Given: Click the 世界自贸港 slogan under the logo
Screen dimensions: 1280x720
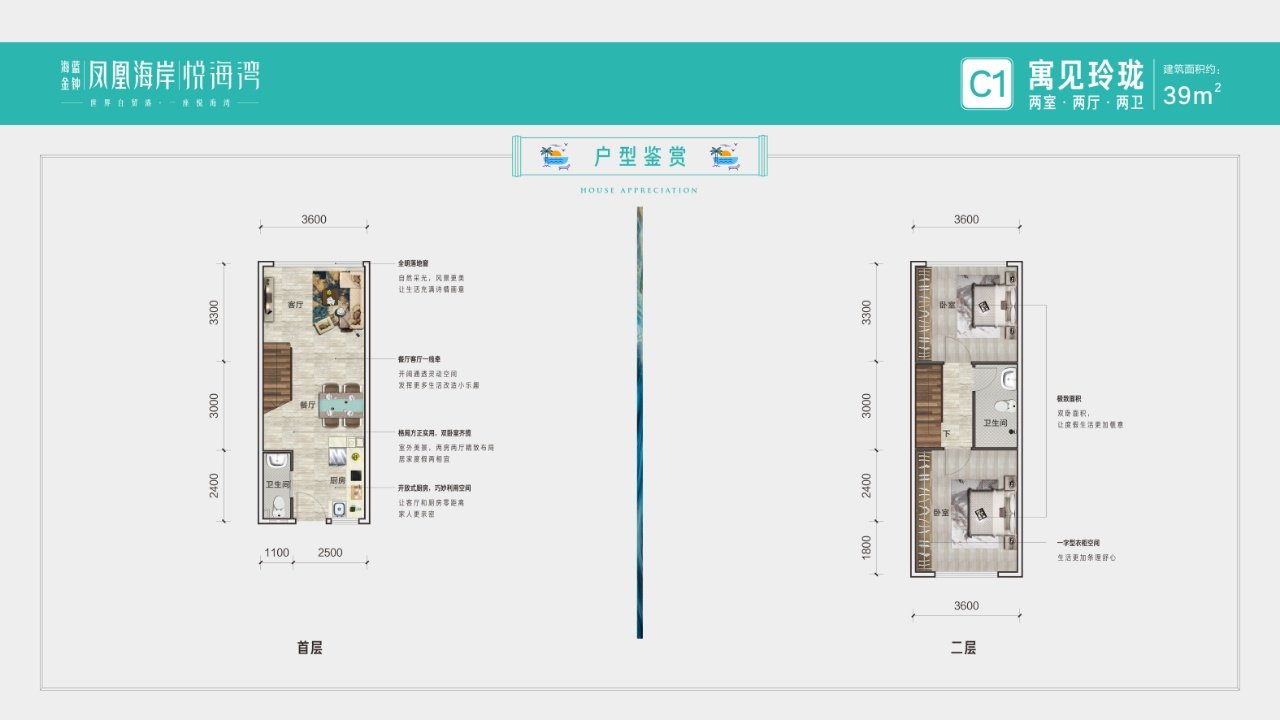Looking at the screenshot, I should click(x=160, y=105).
